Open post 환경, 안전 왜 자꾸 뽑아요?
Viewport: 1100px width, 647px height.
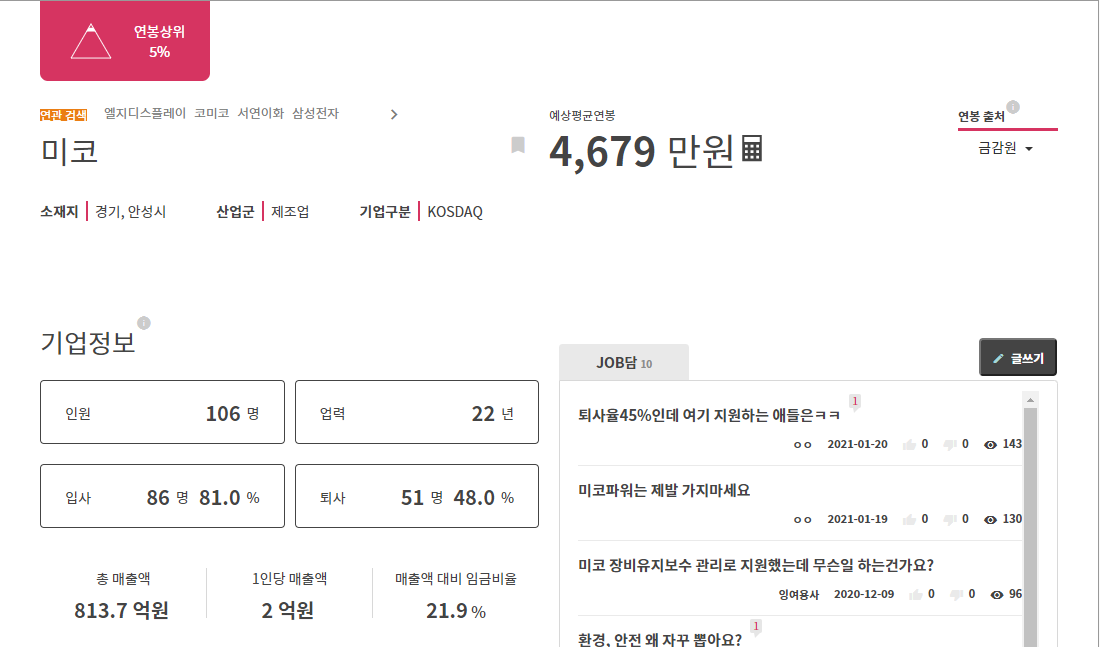point(659,639)
